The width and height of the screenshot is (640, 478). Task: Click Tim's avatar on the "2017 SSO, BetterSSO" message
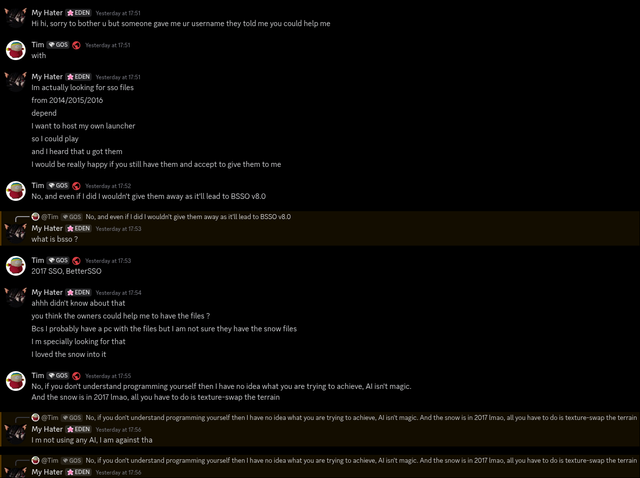(16, 266)
